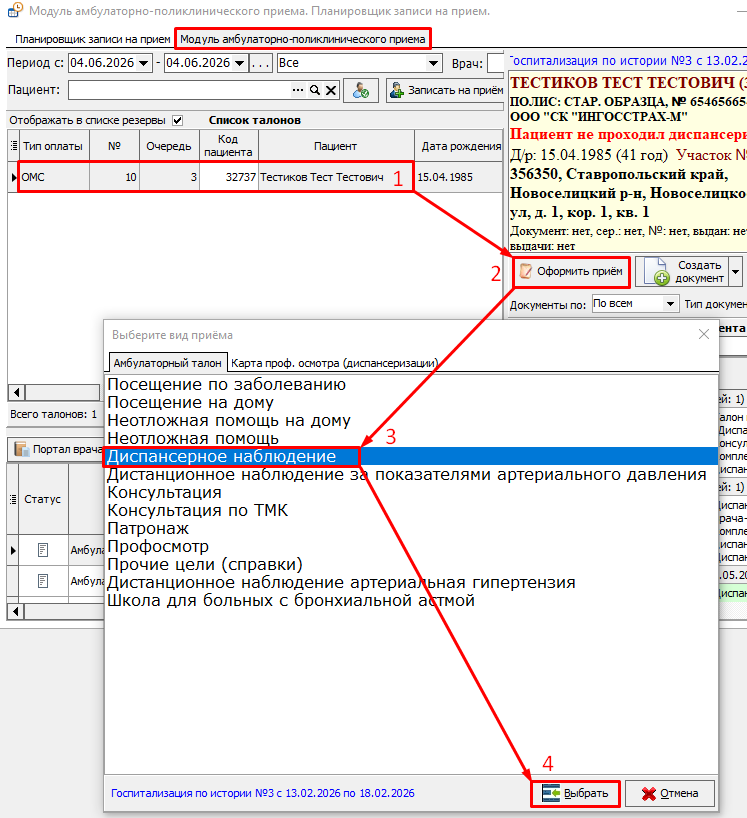Click the grid options icon in Список талонов header
The height and width of the screenshot is (818, 747).
(x=14, y=146)
